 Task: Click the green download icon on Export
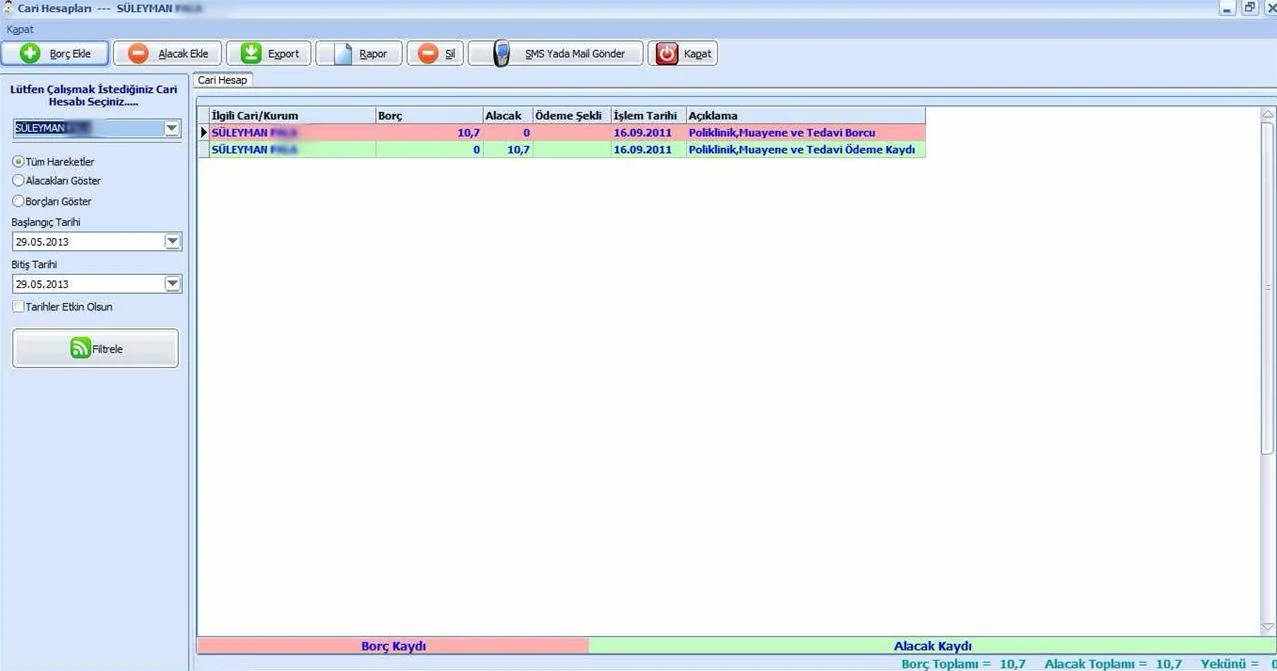tap(251, 53)
